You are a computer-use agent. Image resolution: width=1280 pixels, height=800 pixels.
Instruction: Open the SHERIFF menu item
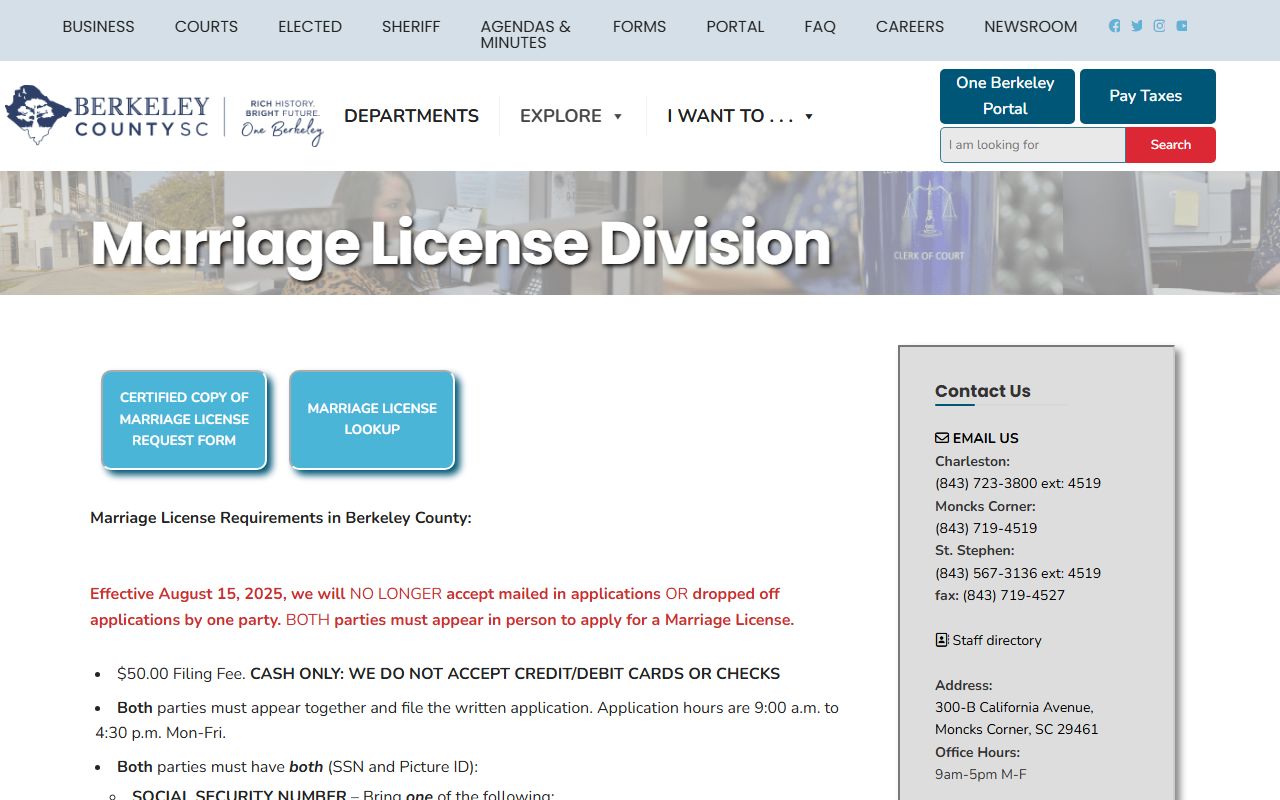tap(411, 27)
